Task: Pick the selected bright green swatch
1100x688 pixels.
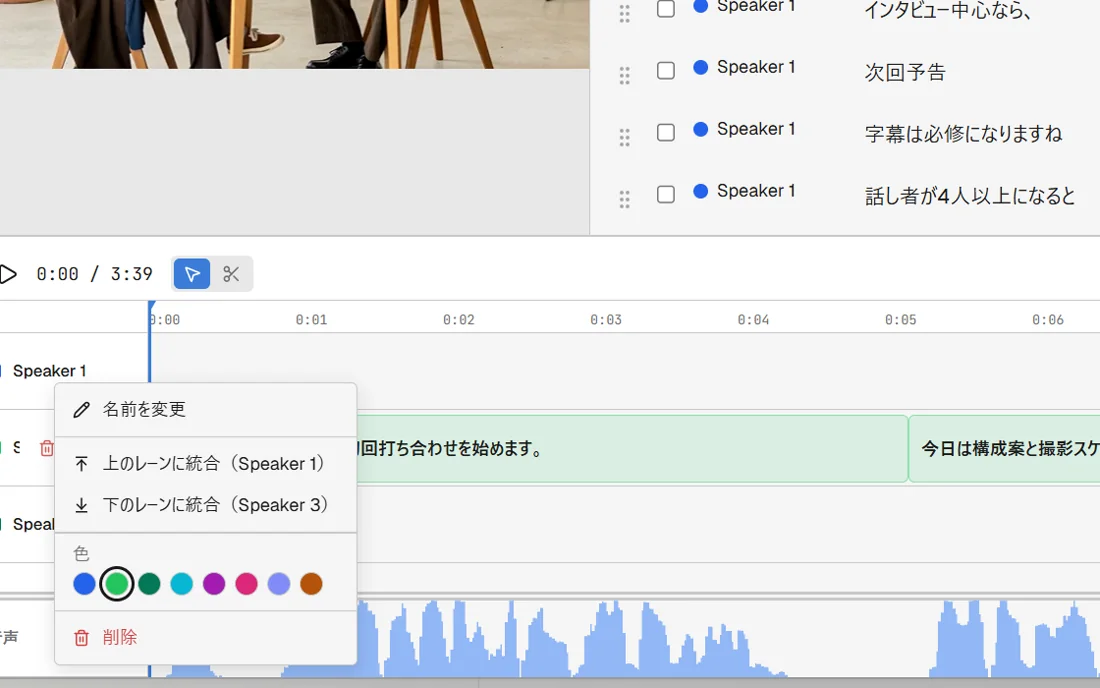Action: [x=116, y=584]
